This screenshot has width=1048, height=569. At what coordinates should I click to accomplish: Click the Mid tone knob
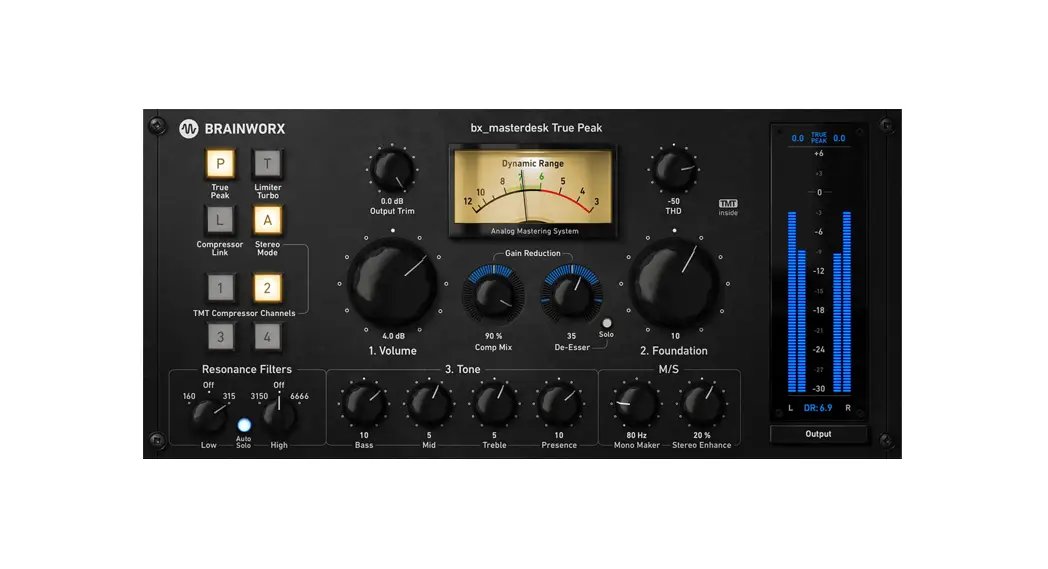coord(428,404)
